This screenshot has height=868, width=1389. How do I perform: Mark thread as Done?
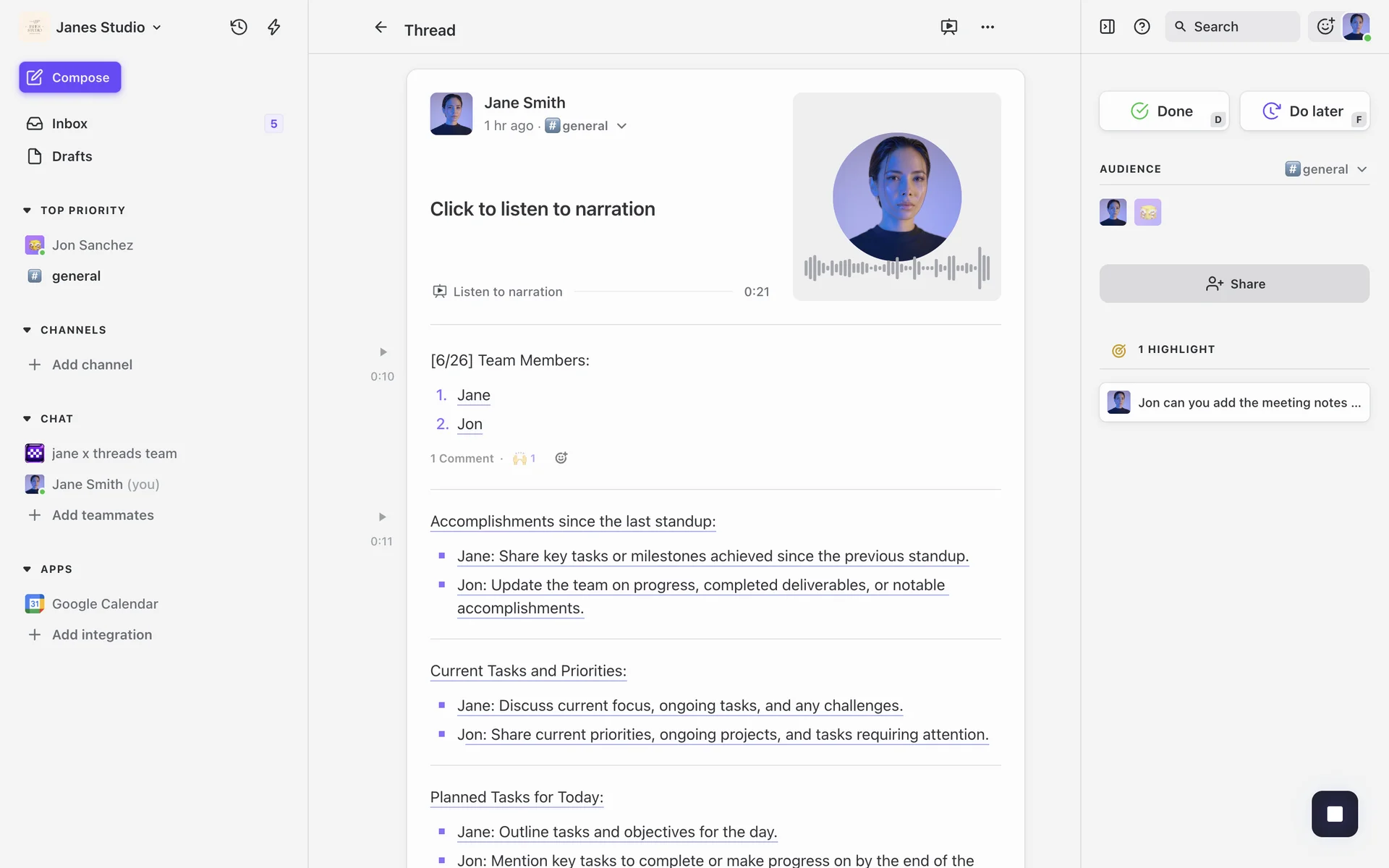tap(1163, 111)
